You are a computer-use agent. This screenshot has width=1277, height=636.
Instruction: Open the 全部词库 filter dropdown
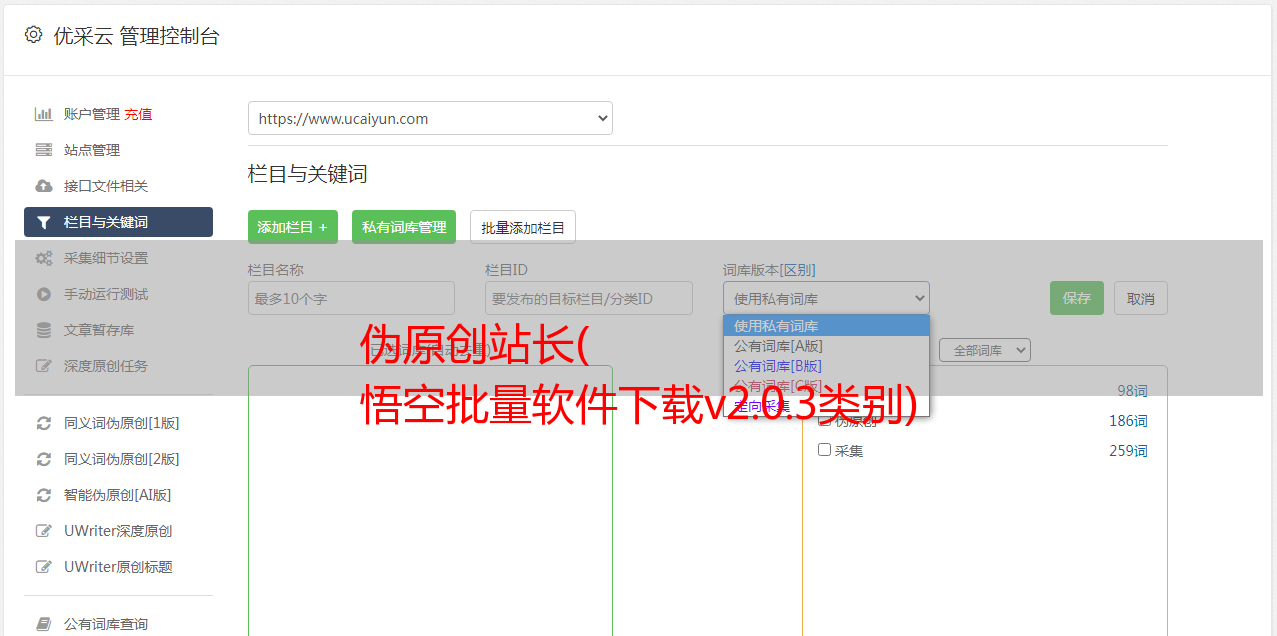pyautogui.click(x=985, y=350)
